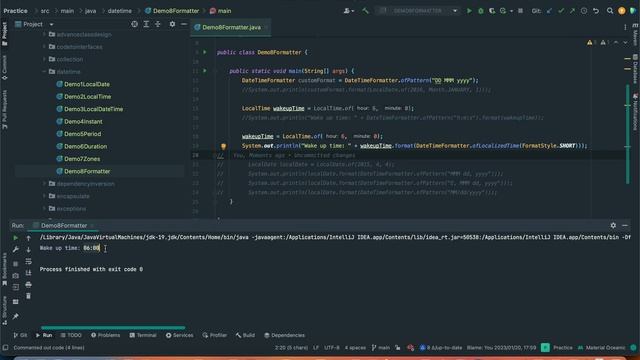Change UTF-8 file encoding in status bar

click(331, 348)
